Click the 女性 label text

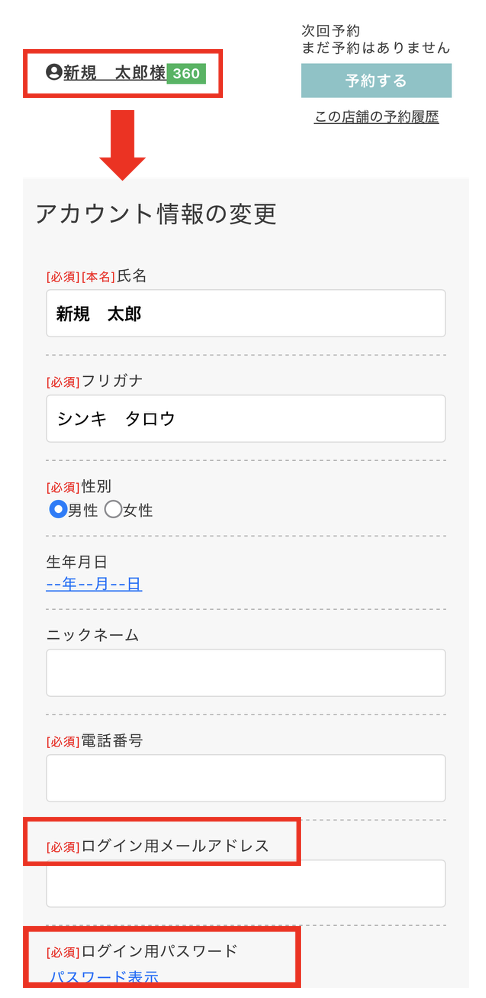click(138, 510)
